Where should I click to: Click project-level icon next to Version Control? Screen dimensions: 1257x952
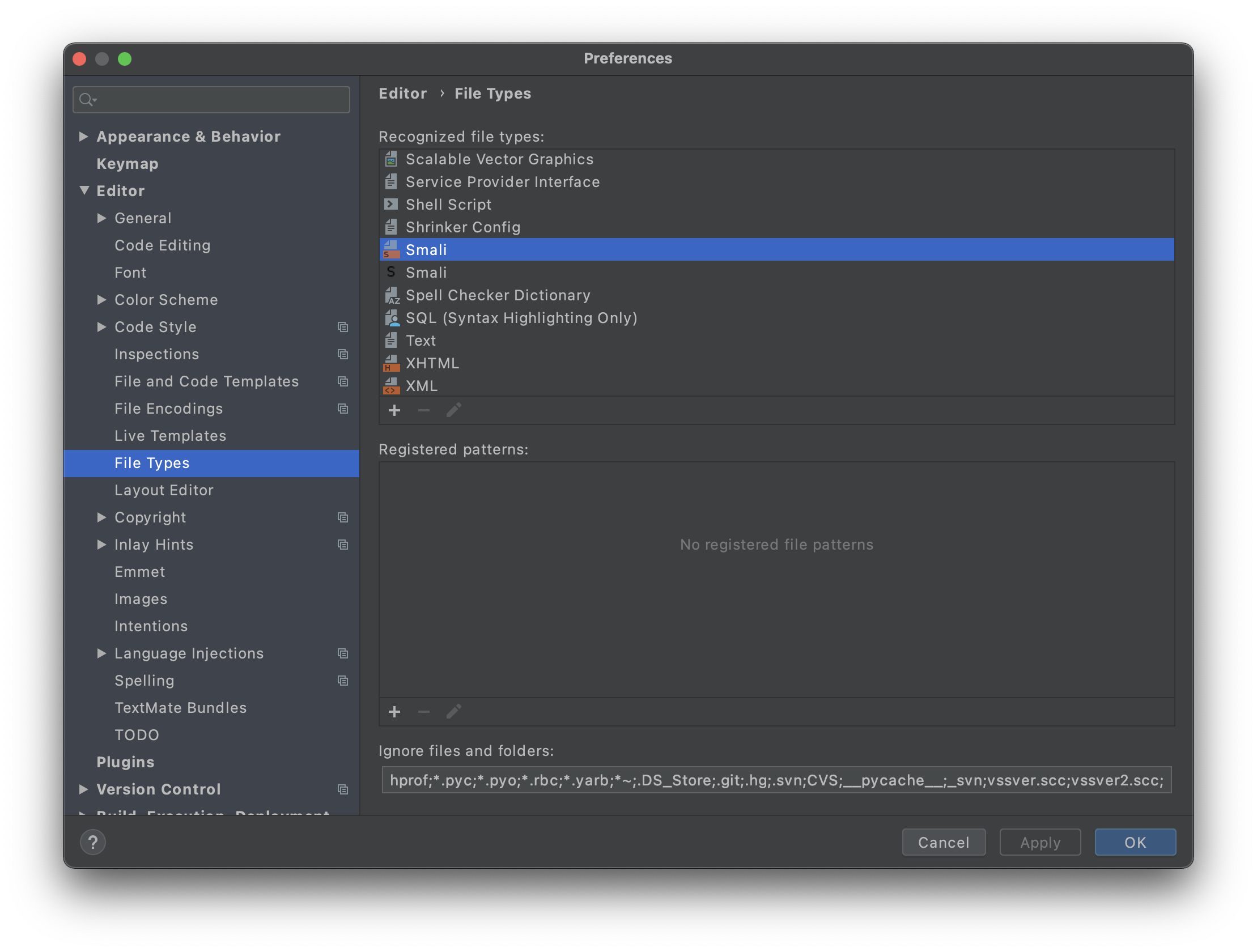tap(343, 790)
